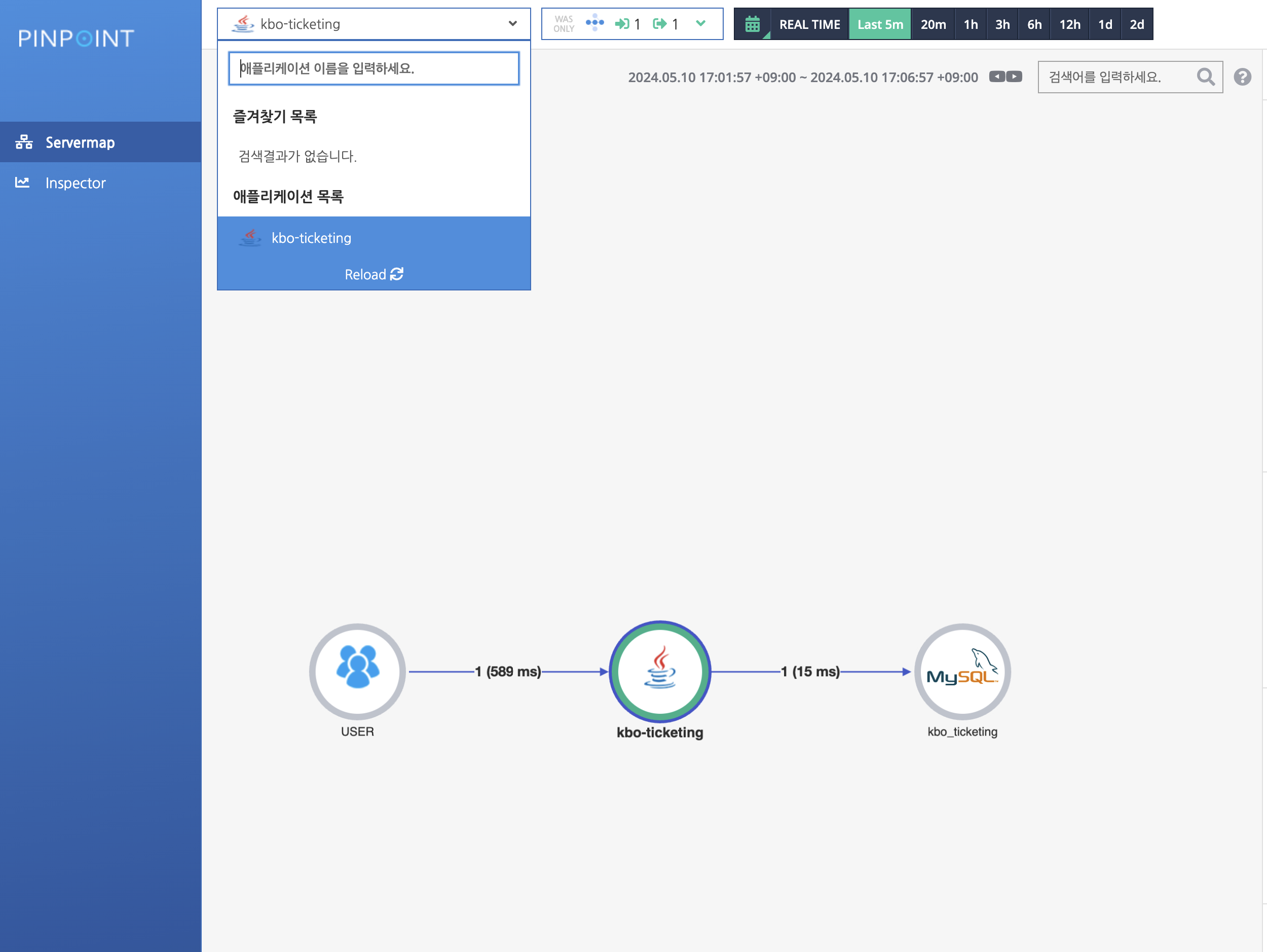This screenshot has width=1267, height=952.
Task: Click the search magnifier icon
Action: point(1205,77)
